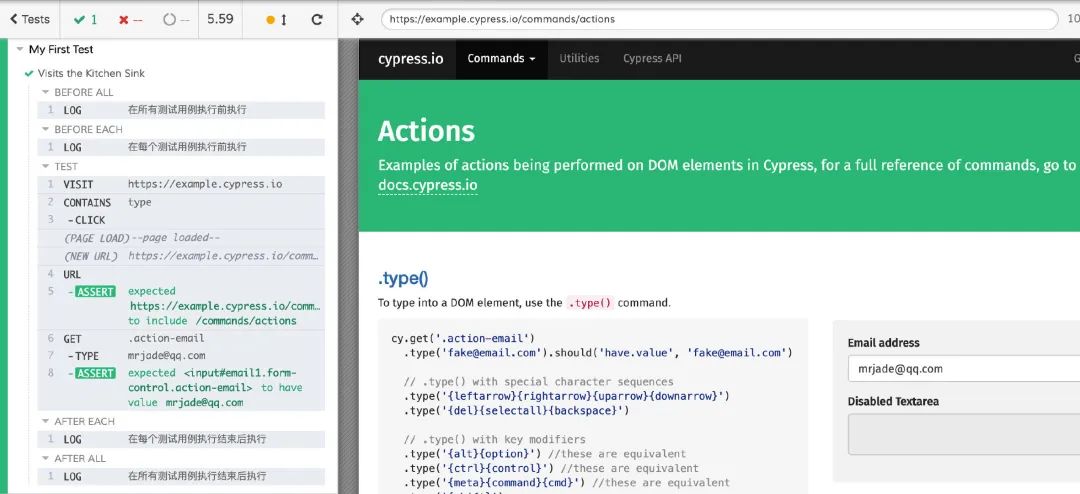Go back to the Tests list
This screenshot has height=494, width=1080.
(x=30, y=19)
